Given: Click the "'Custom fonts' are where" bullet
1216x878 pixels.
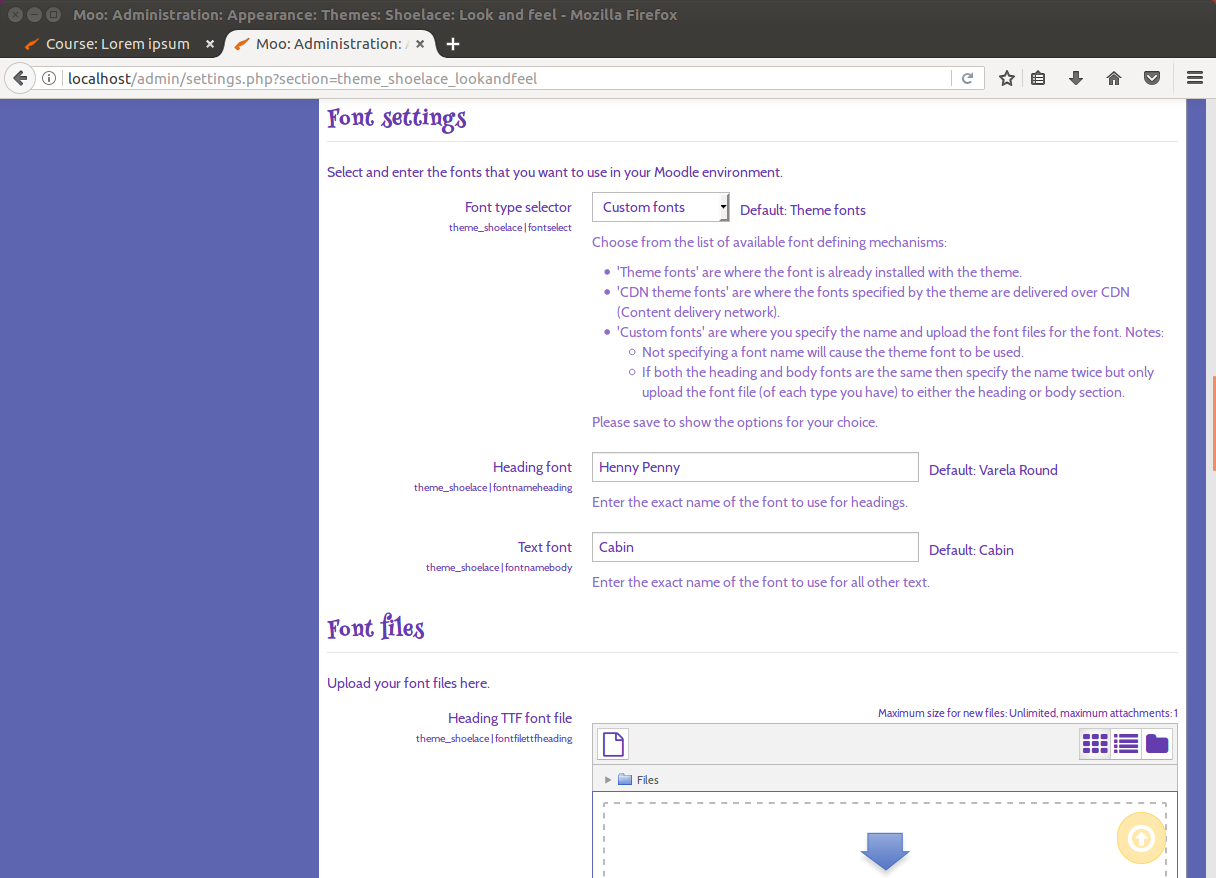Looking at the screenshot, I should pyautogui.click(x=890, y=332).
